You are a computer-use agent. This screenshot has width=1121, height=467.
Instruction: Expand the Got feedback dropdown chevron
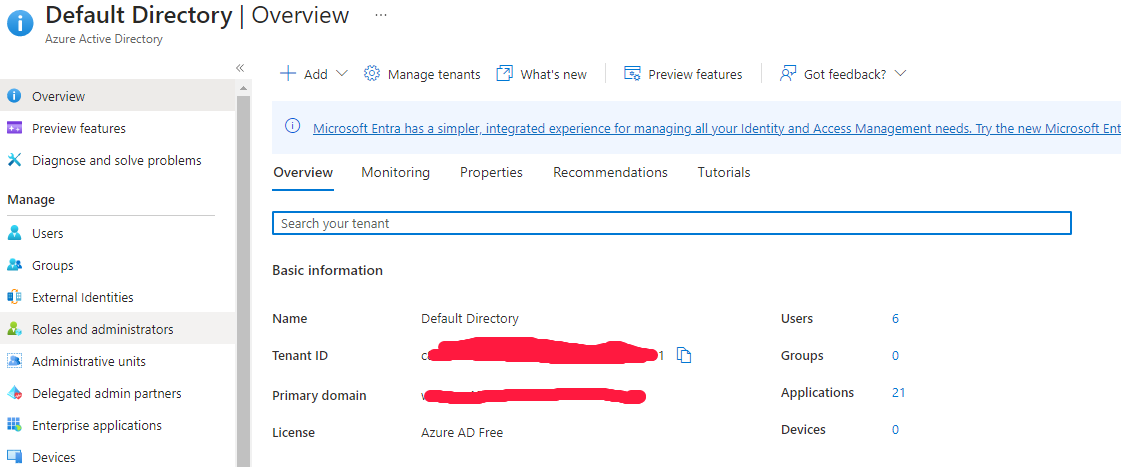(900, 74)
